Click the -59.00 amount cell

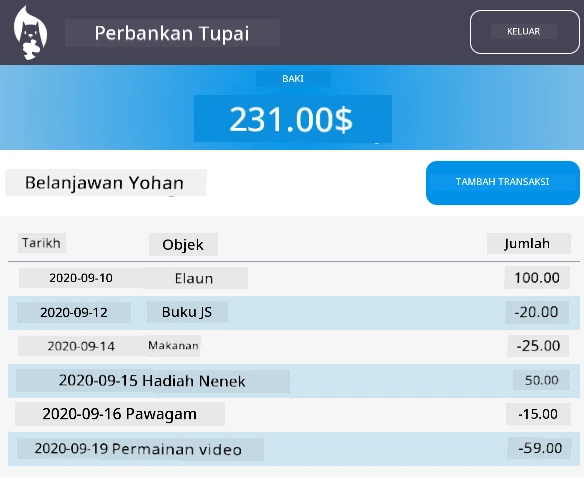[539, 448]
